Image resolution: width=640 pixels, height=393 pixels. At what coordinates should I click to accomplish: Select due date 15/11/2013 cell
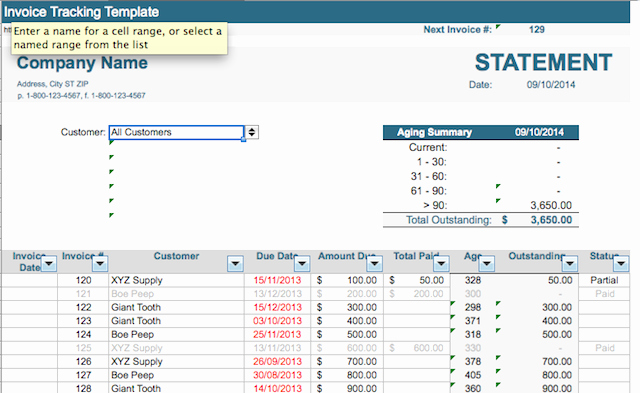(277, 280)
